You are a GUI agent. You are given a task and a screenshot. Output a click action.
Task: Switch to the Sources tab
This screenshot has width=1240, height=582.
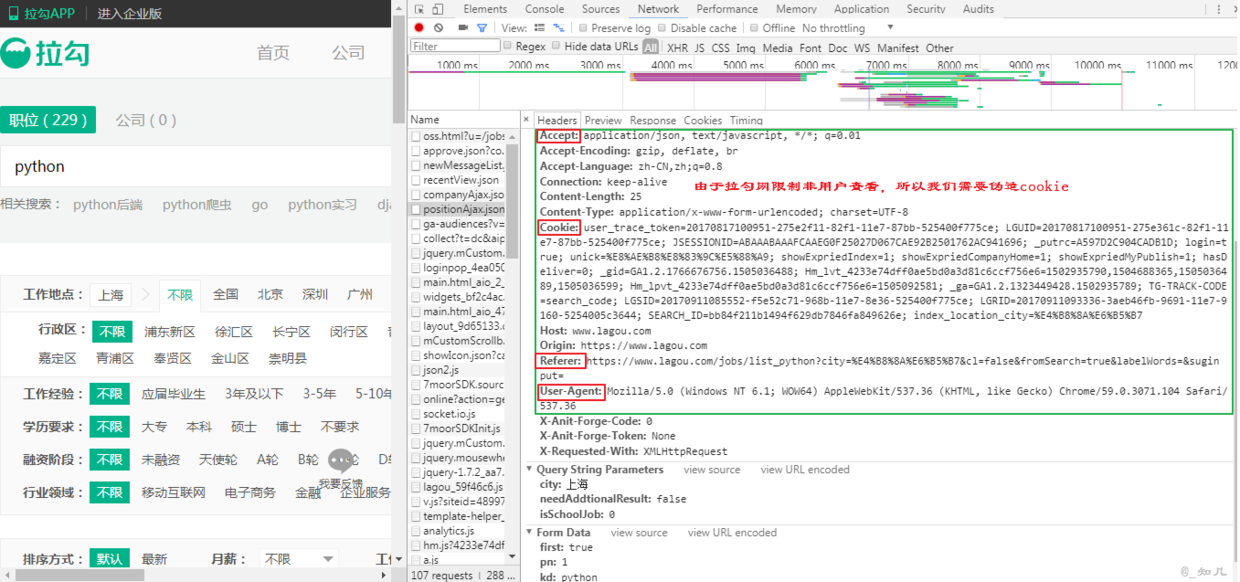[x=600, y=9]
